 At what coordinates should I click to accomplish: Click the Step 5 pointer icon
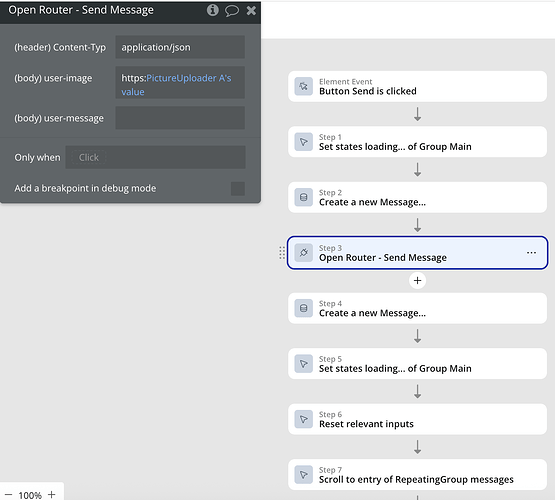(x=304, y=364)
